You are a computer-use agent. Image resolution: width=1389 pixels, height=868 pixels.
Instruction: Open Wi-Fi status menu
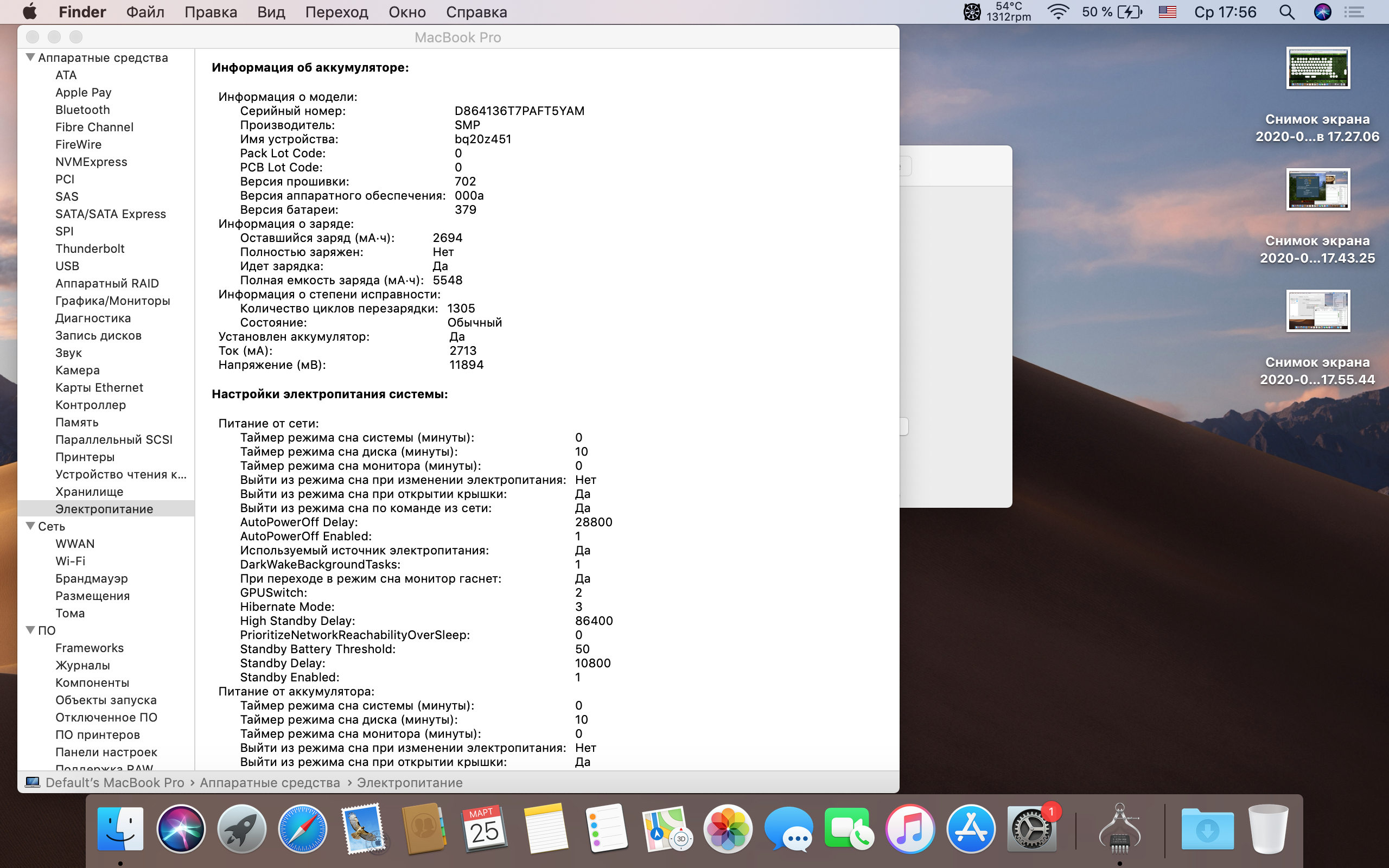(1058, 12)
